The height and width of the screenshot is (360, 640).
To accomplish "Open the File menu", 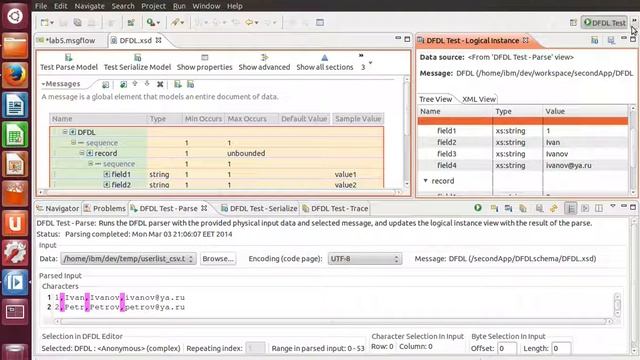I will pyautogui.click(x=41, y=6).
